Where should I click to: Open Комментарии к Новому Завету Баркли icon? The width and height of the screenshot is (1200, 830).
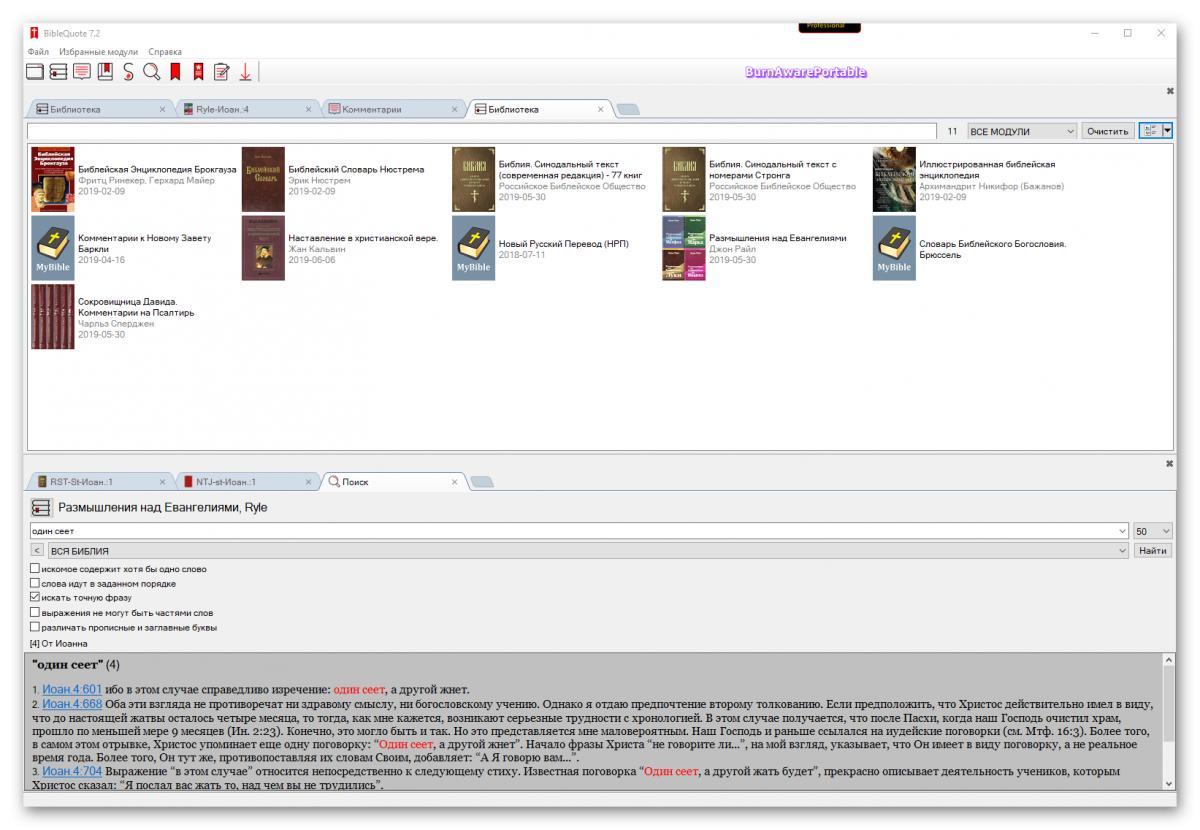coord(52,248)
